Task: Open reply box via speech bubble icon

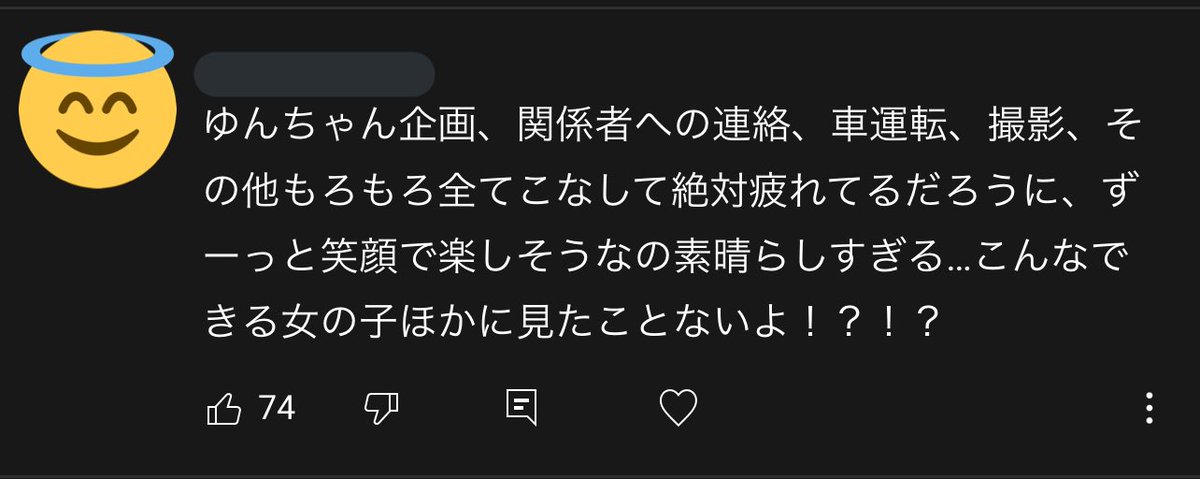Action: tap(522, 408)
